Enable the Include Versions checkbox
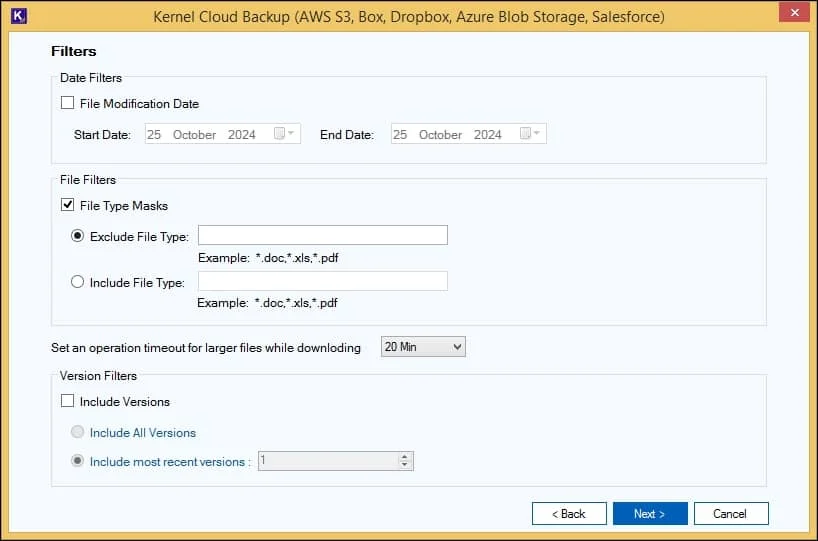Screen dimensions: 818x541 pos(67,401)
